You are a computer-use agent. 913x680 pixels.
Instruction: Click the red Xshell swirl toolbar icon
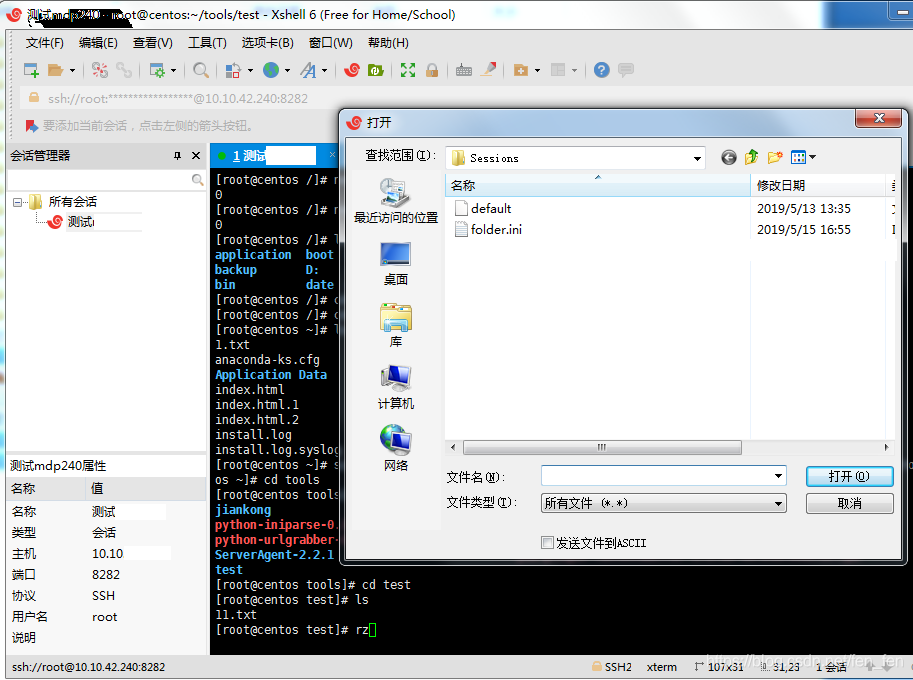click(352, 70)
